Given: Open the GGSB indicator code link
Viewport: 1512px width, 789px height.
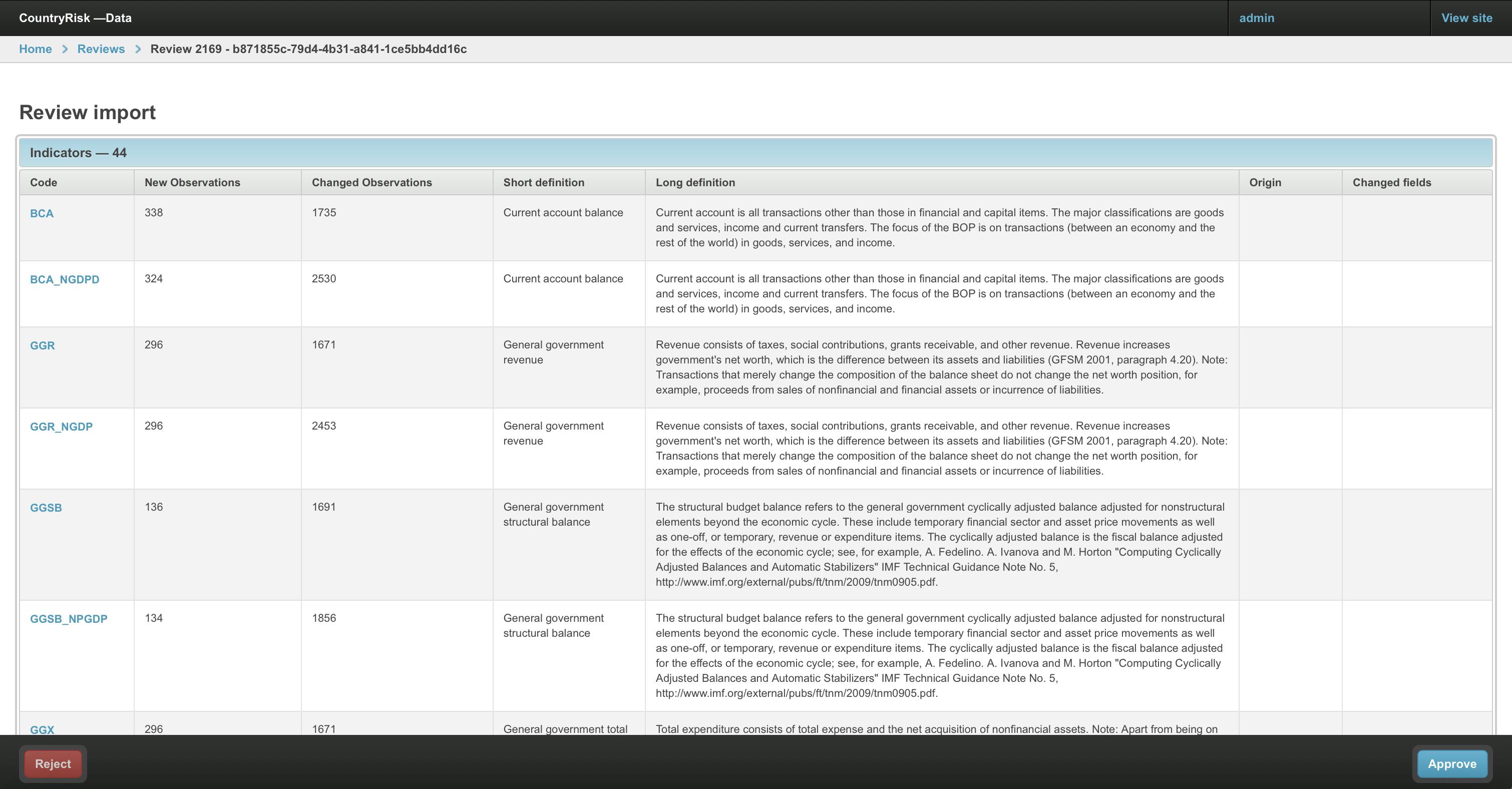Looking at the screenshot, I should pyautogui.click(x=46, y=507).
